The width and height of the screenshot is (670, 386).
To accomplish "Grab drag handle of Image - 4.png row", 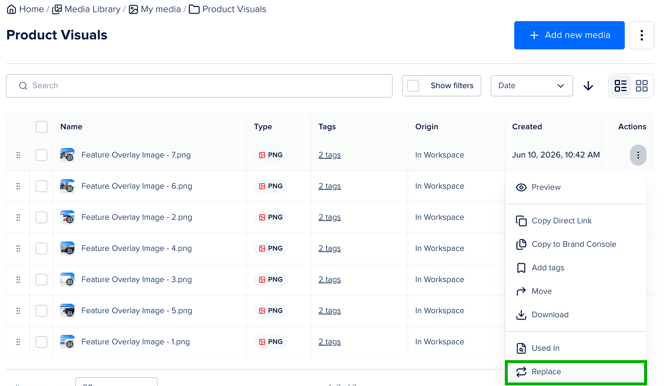I will [18, 248].
